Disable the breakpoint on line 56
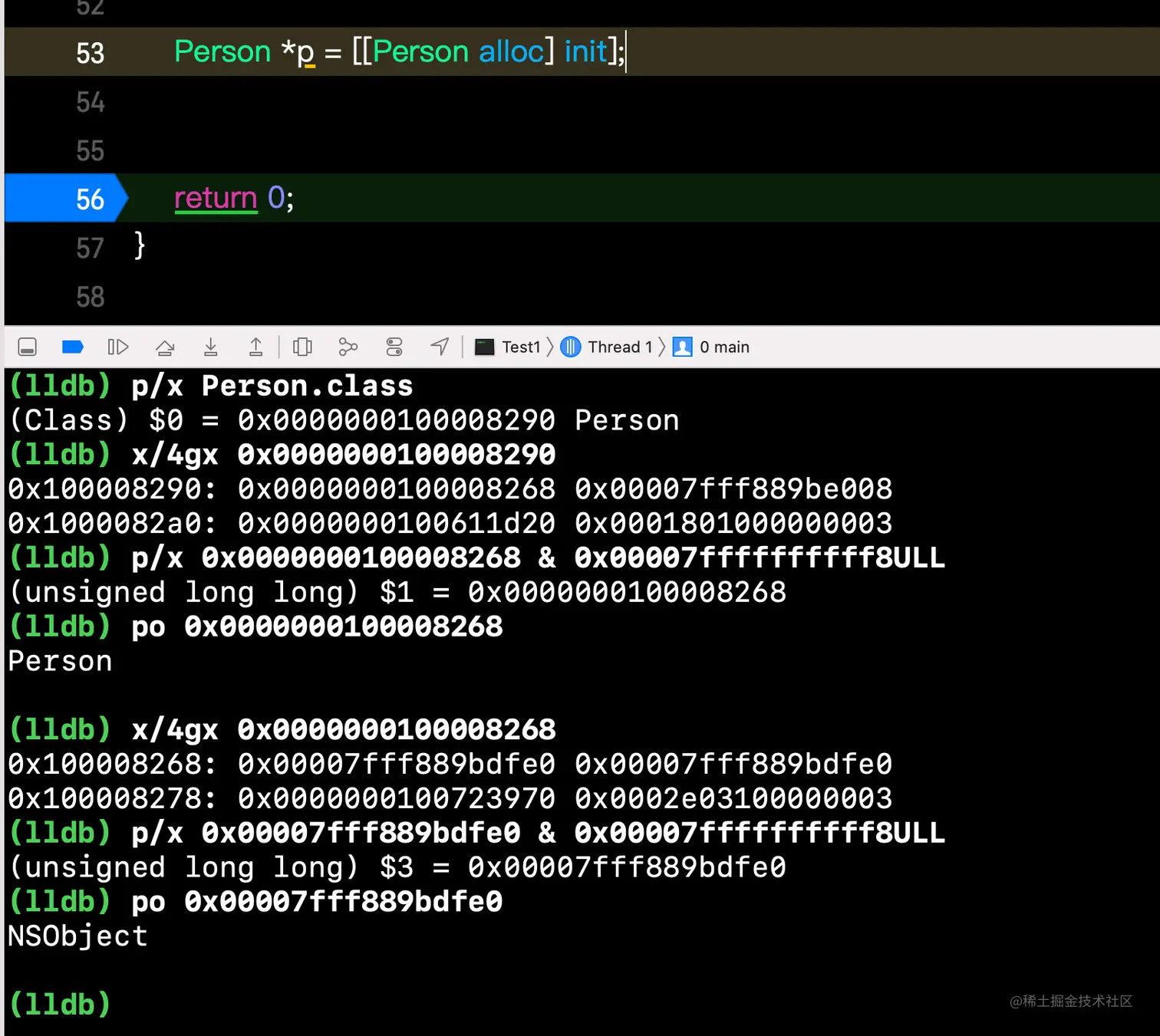The image size is (1160, 1036). pyautogui.click(x=65, y=199)
